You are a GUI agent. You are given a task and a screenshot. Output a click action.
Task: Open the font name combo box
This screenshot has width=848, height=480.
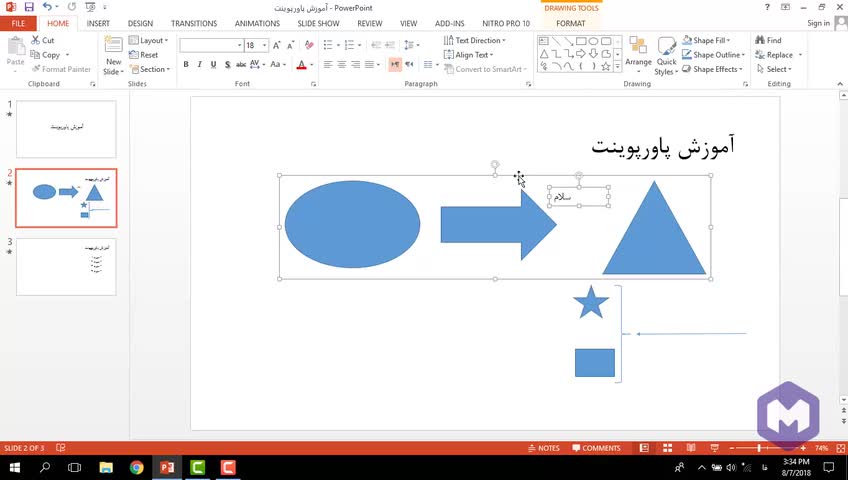pyautogui.click(x=211, y=45)
